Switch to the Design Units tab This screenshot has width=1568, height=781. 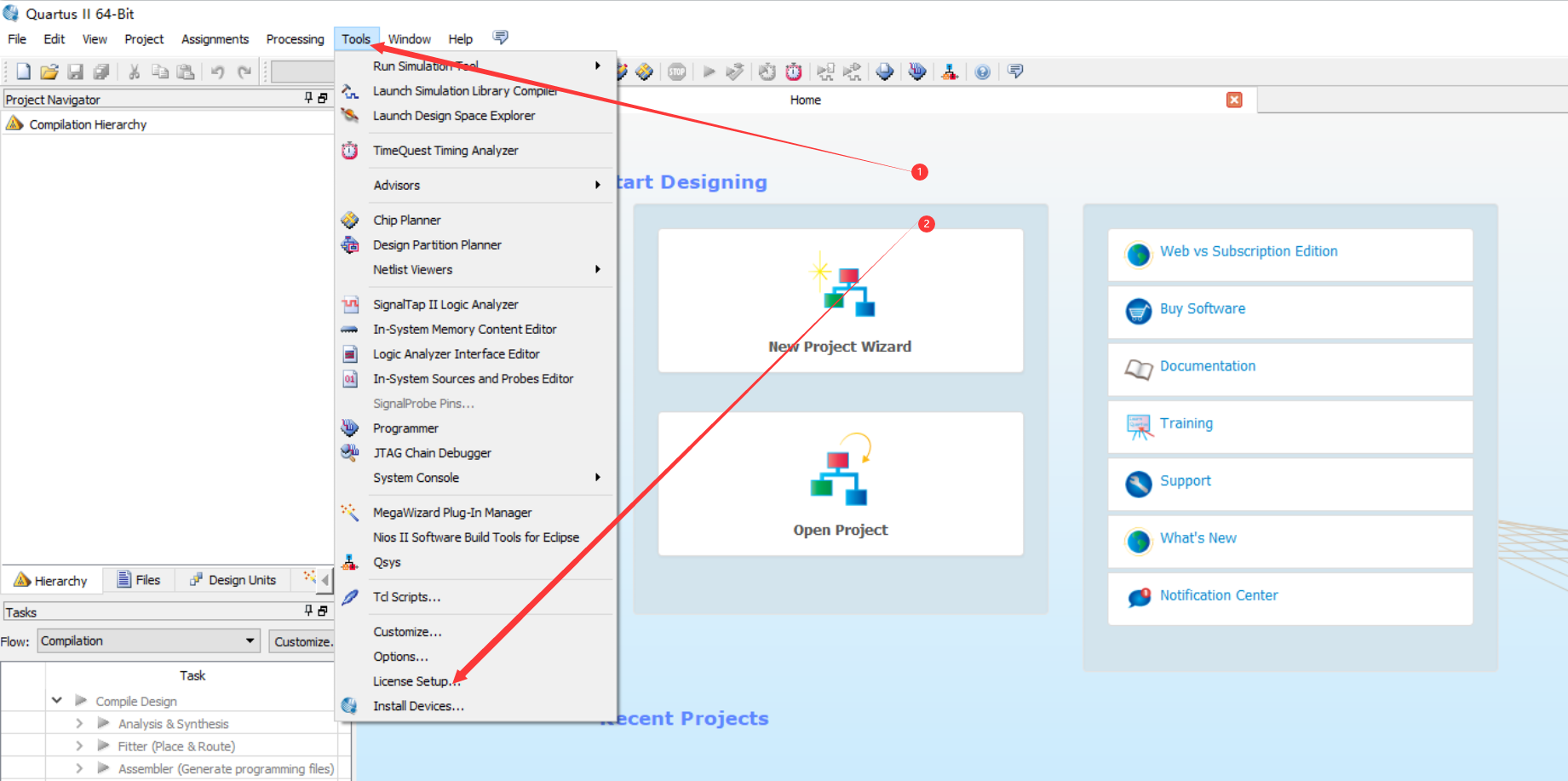click(x=233, y=580)
